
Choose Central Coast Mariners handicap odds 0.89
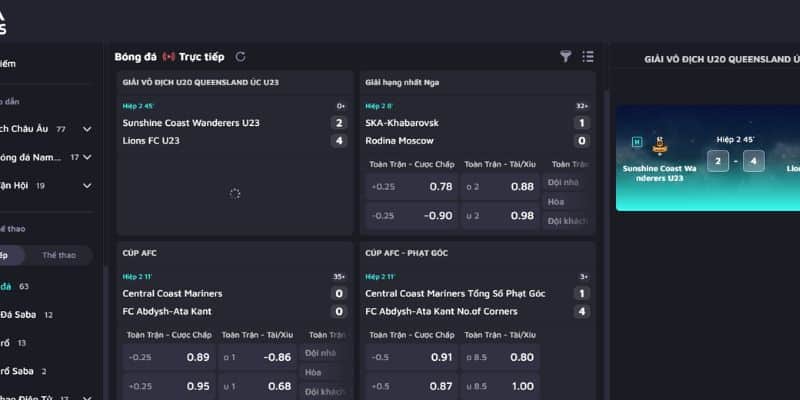[167, 357]
